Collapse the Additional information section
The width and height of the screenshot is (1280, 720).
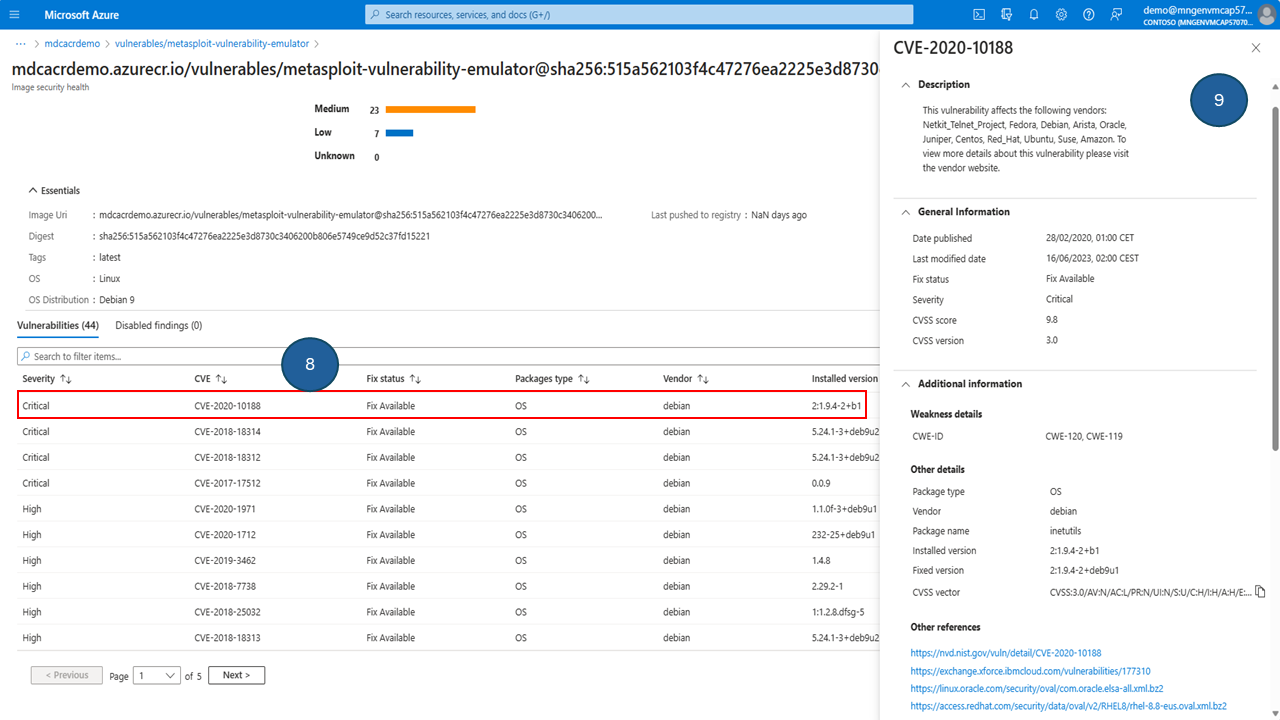(x=905, y=384)
